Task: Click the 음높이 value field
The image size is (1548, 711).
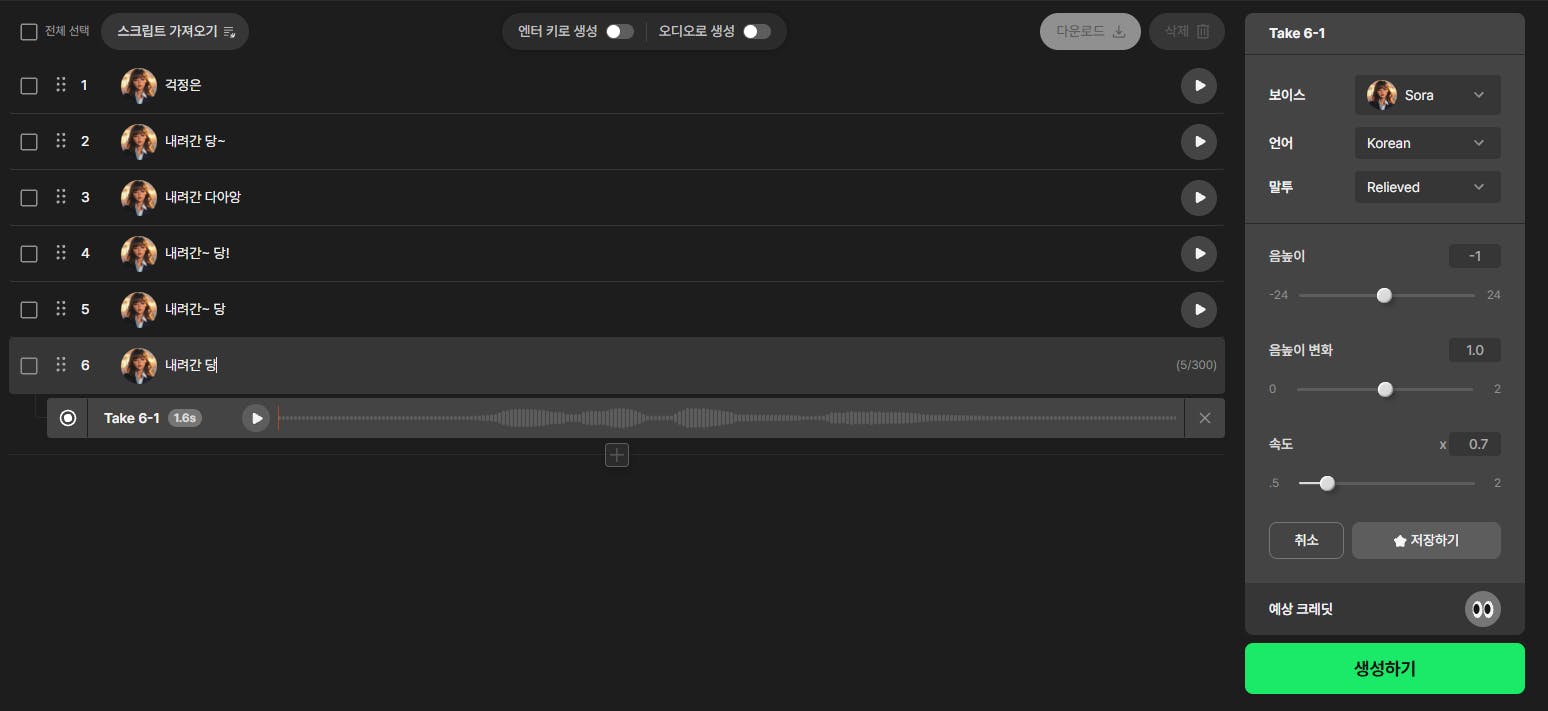Action: (1474, 256)
